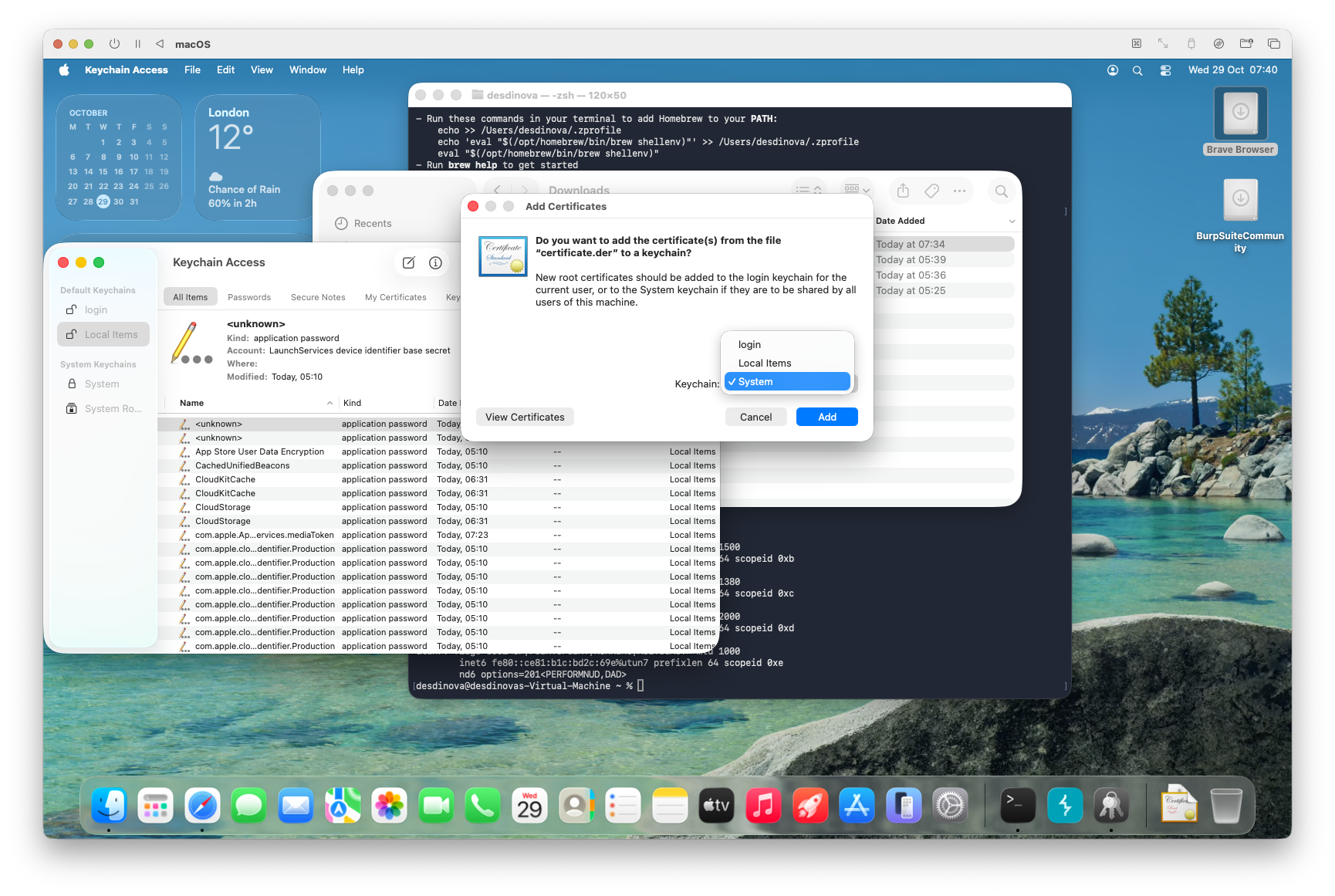The height and width of the screenshot is (896, 1335).
Task: Open the File menu
Action: point(192,70)
